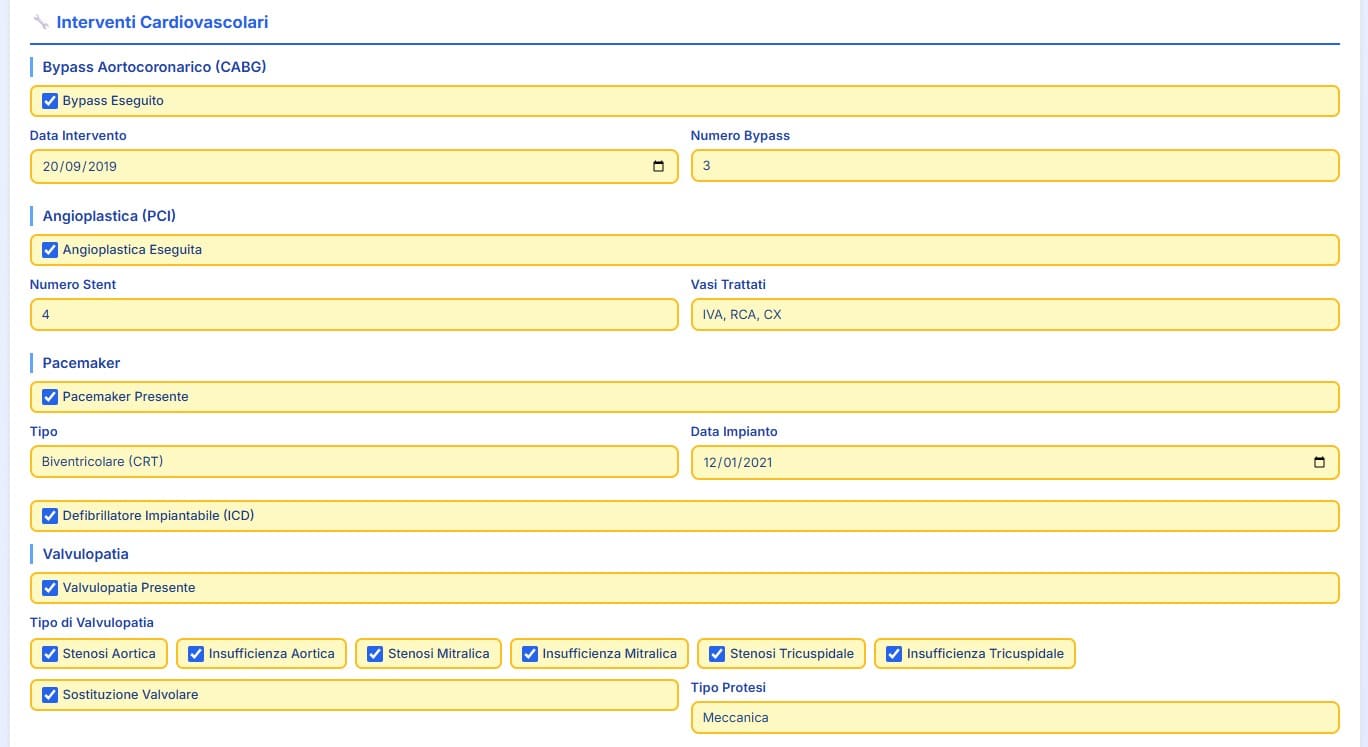
Task: Deselect Insufficienza Mitralica
Action: click(530, 654)
